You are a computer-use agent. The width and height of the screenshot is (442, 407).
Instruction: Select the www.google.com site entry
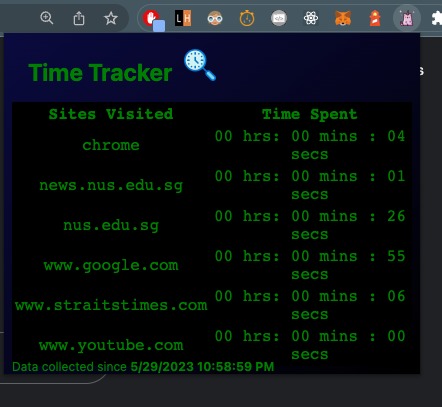[111, 265]
